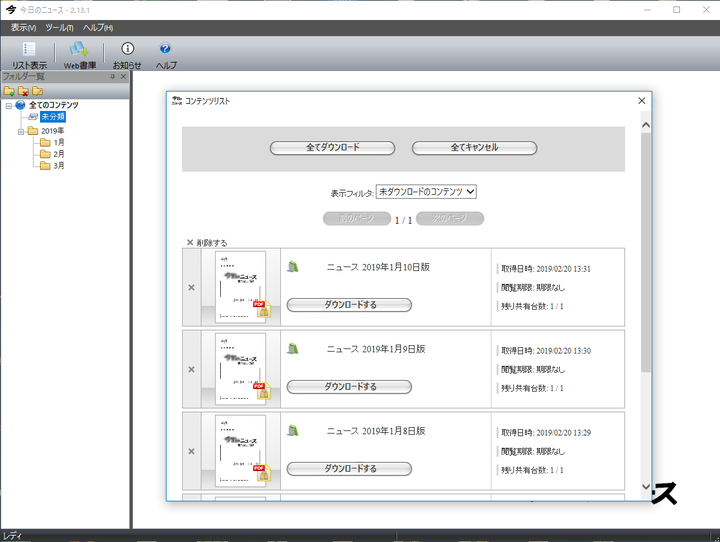
Task: Pin the フォルダ一覧 panel with pushpin icon
Action: tap(112, 76)
